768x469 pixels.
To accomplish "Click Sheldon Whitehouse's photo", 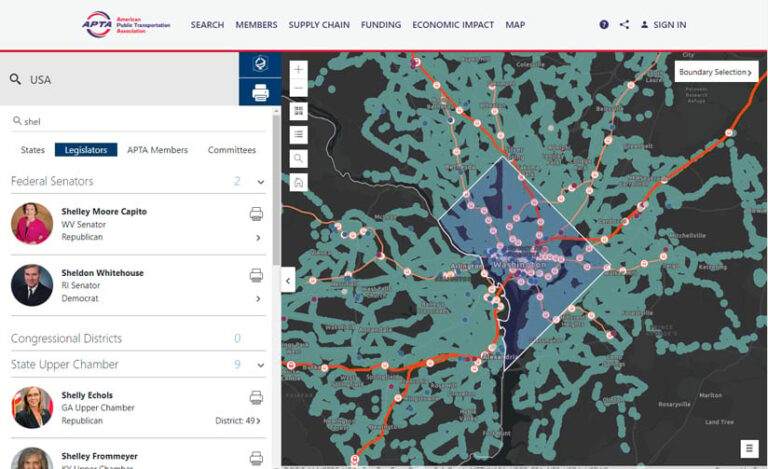I will pos(32,285).
